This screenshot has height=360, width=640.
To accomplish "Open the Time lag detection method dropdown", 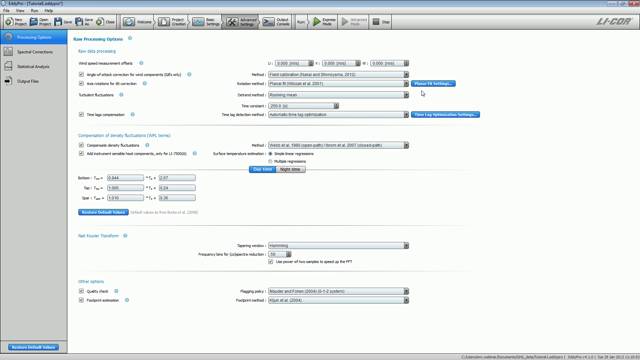I will 338,115.
